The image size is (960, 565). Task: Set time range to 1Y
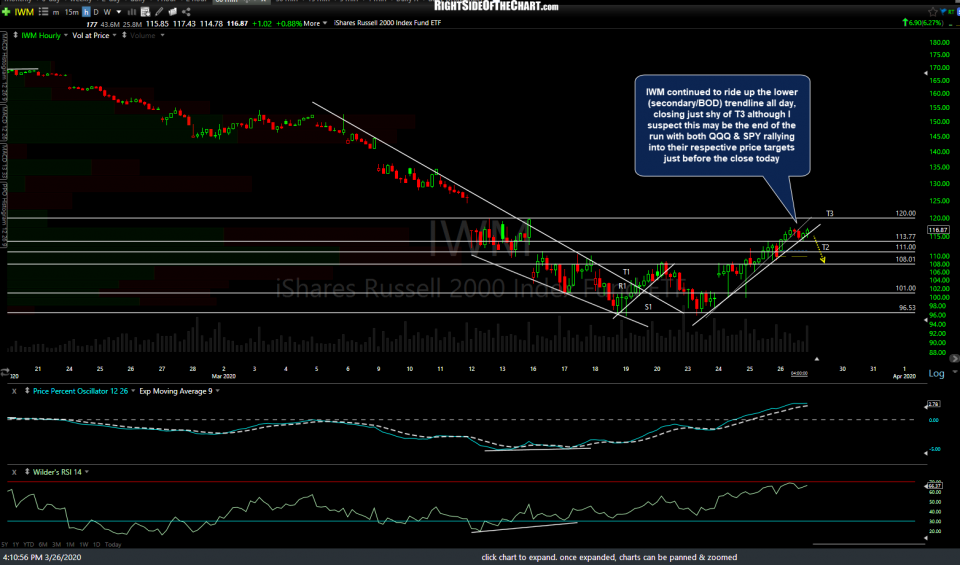[x=15, y=545]
